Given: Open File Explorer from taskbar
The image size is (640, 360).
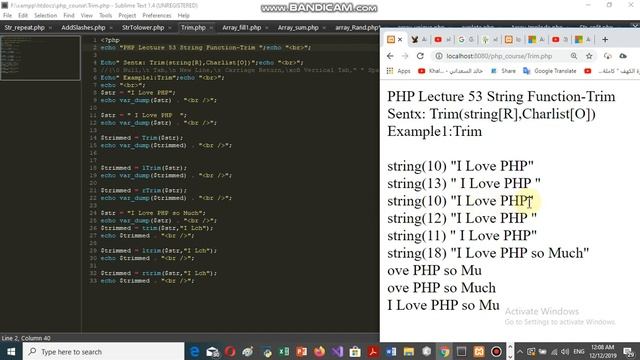Looking at the screenshot, I should pos(409,351).
